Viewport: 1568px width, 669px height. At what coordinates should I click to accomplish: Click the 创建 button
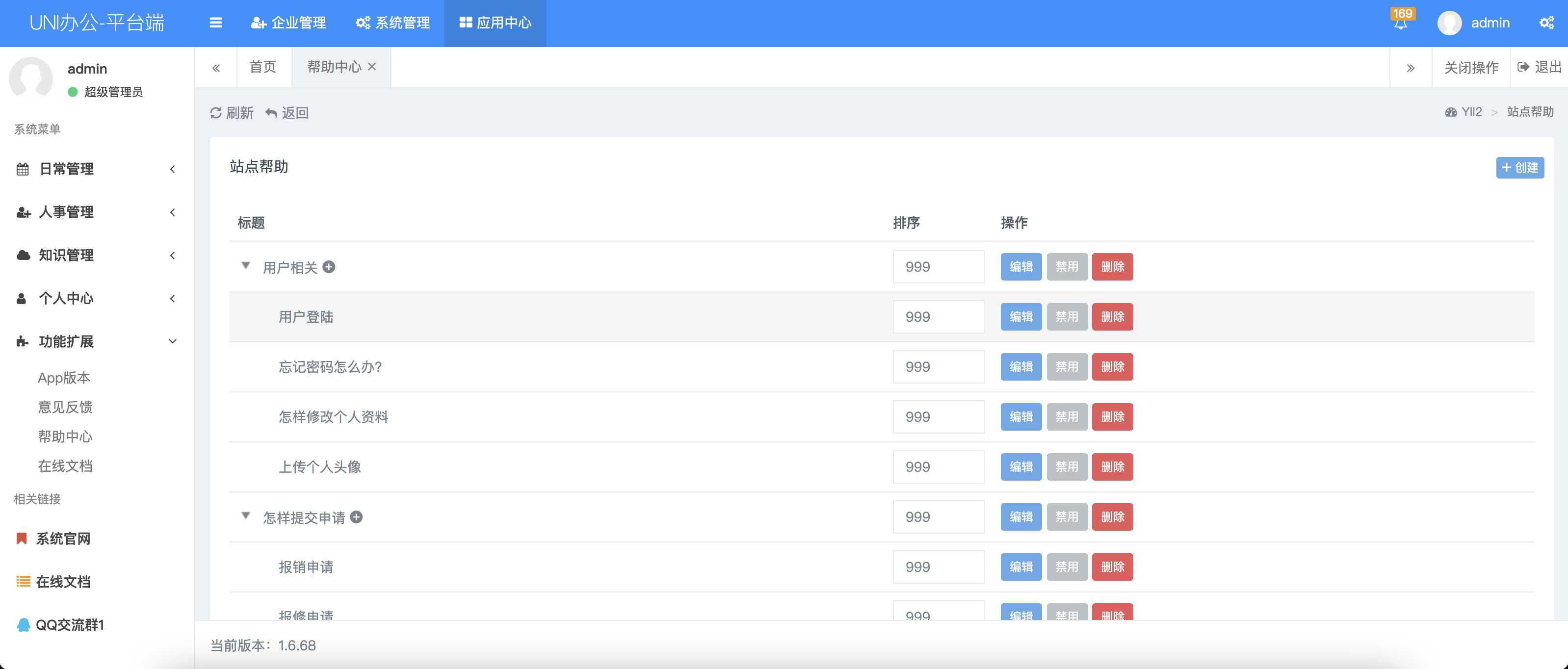[x=1519, y=168]
